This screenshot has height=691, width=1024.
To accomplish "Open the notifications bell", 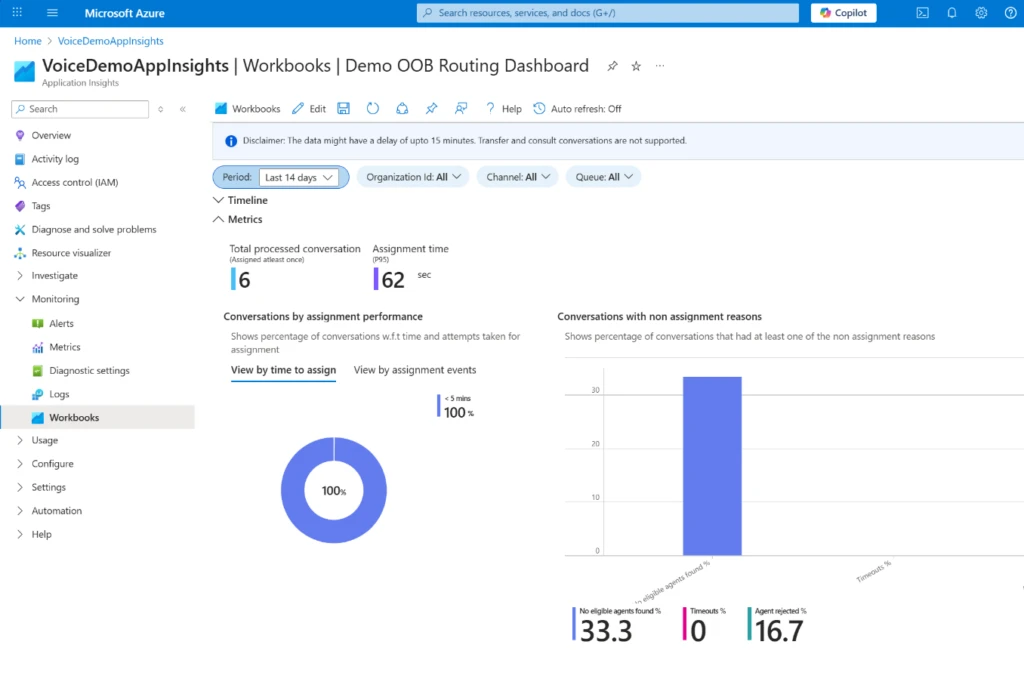I will [x=951, y=12].
